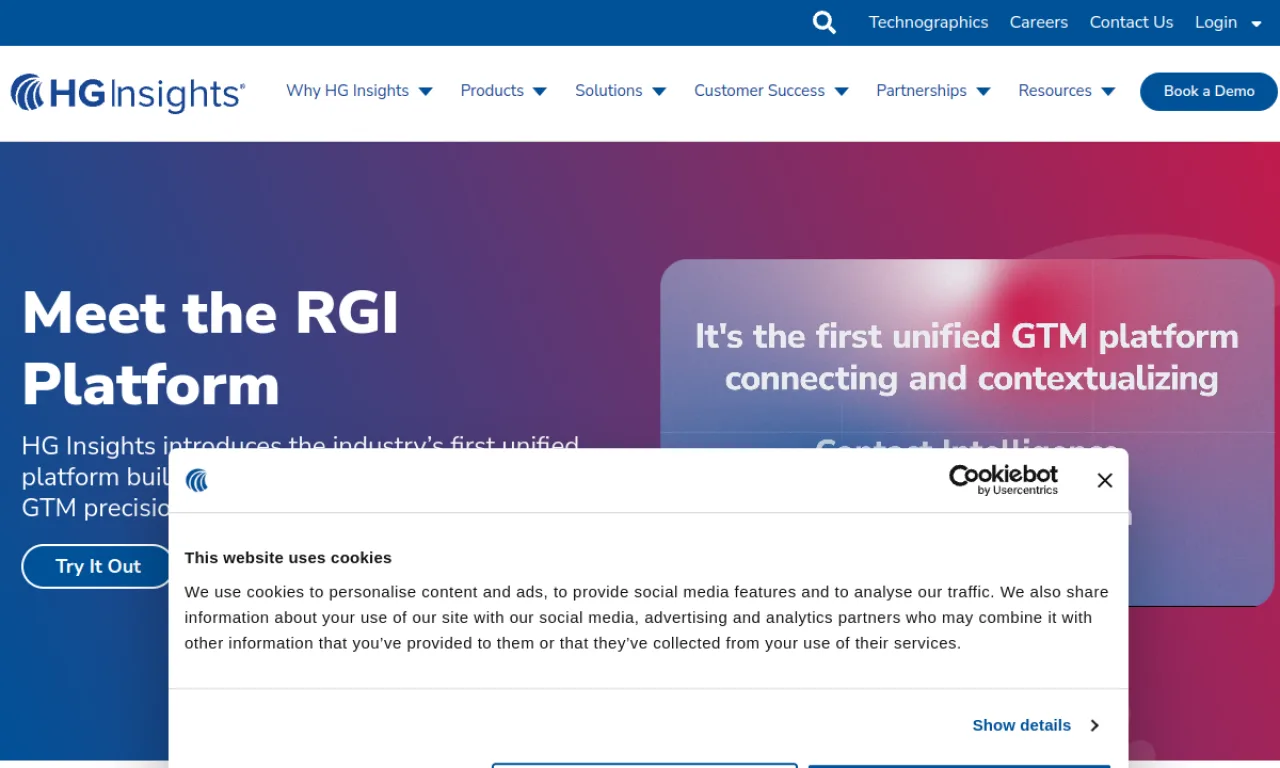Click the Book a Demo button
The width and height of the screenshot is (1280, 768).
click(x=1209, y=91)
